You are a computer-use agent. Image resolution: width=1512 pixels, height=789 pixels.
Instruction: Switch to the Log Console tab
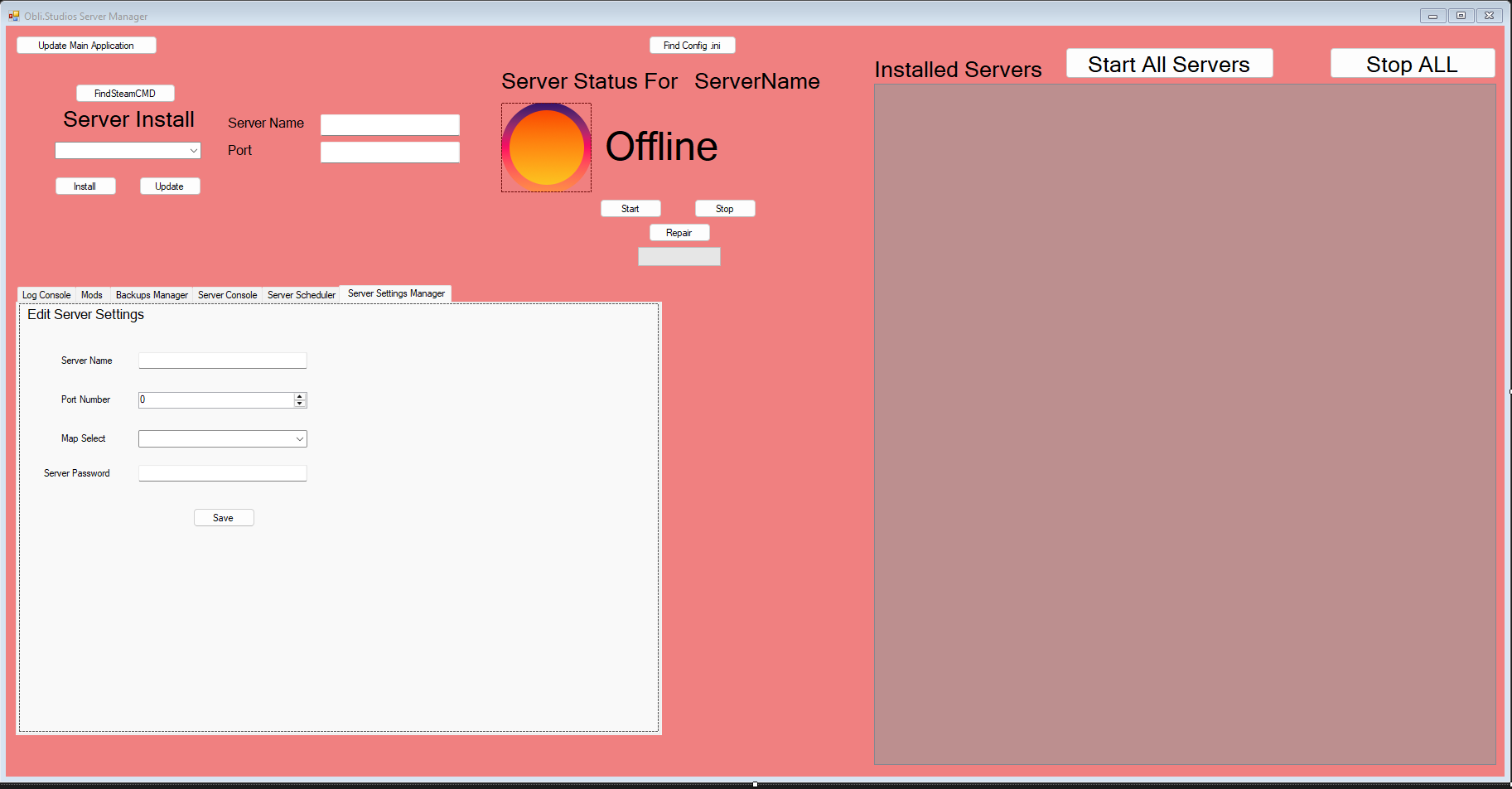coord(46,295)
